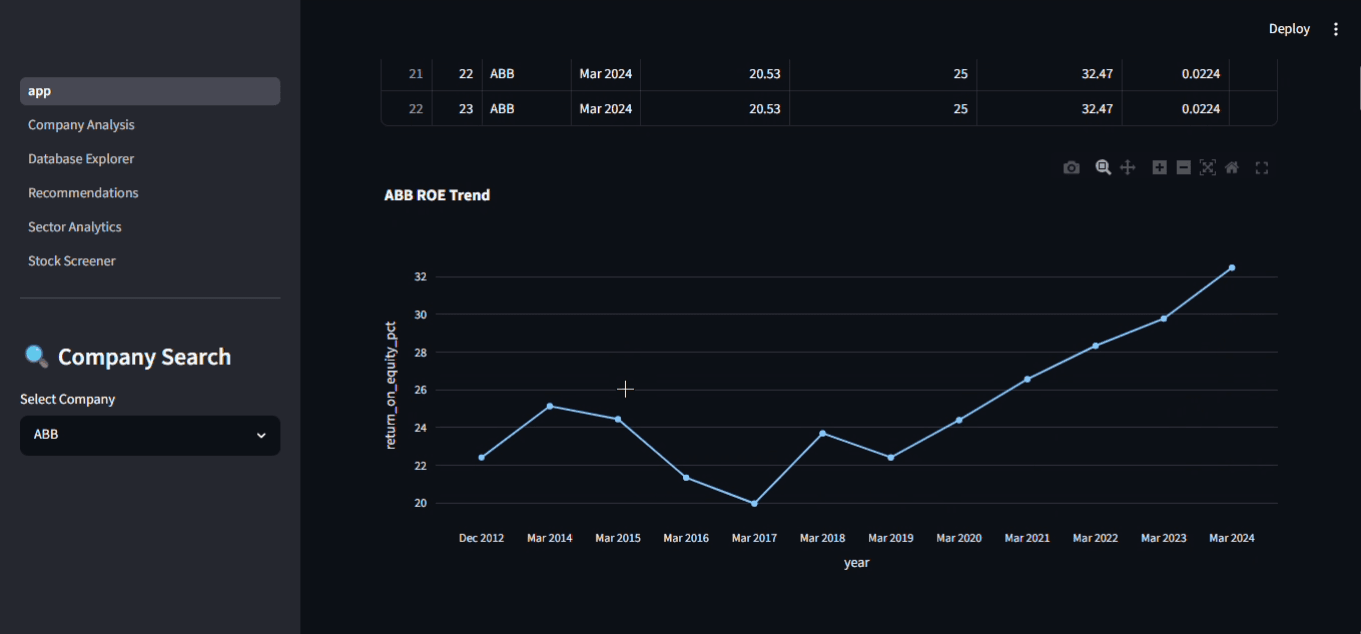Click the Mar 2022 data point
The height and width of the screenshot is (634, 1361).
(x=1096, y=346)
